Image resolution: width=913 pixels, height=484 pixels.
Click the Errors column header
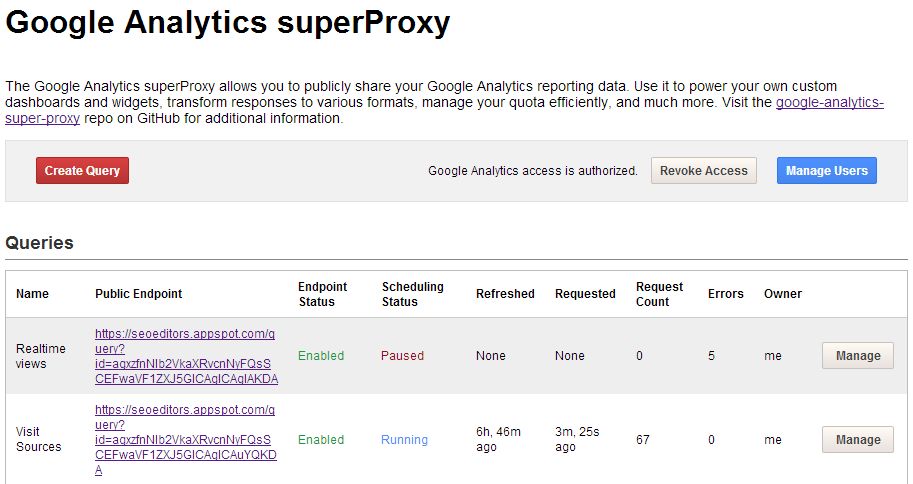725,294
